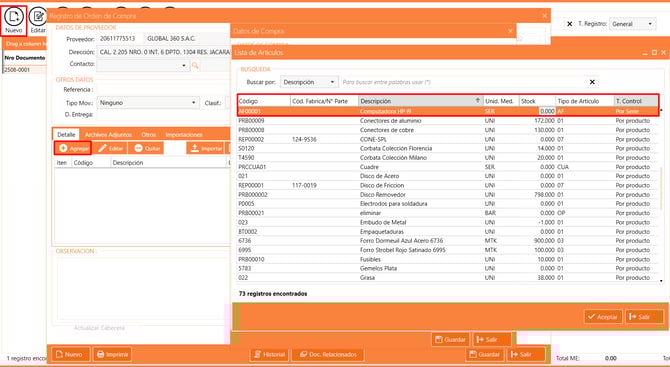Screen dimensions: 670x367
Task: Click the magnifier icon next to Contacto
Action: click(x=194, y=65)
